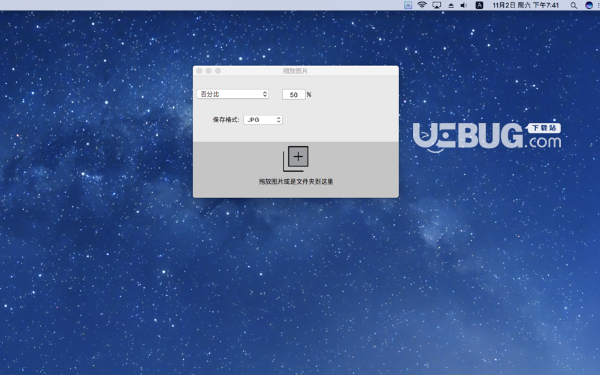Viewport: 600px width, 375px height.
Task: Open the date and time 11月2日 clock
Action: [525, 5]
